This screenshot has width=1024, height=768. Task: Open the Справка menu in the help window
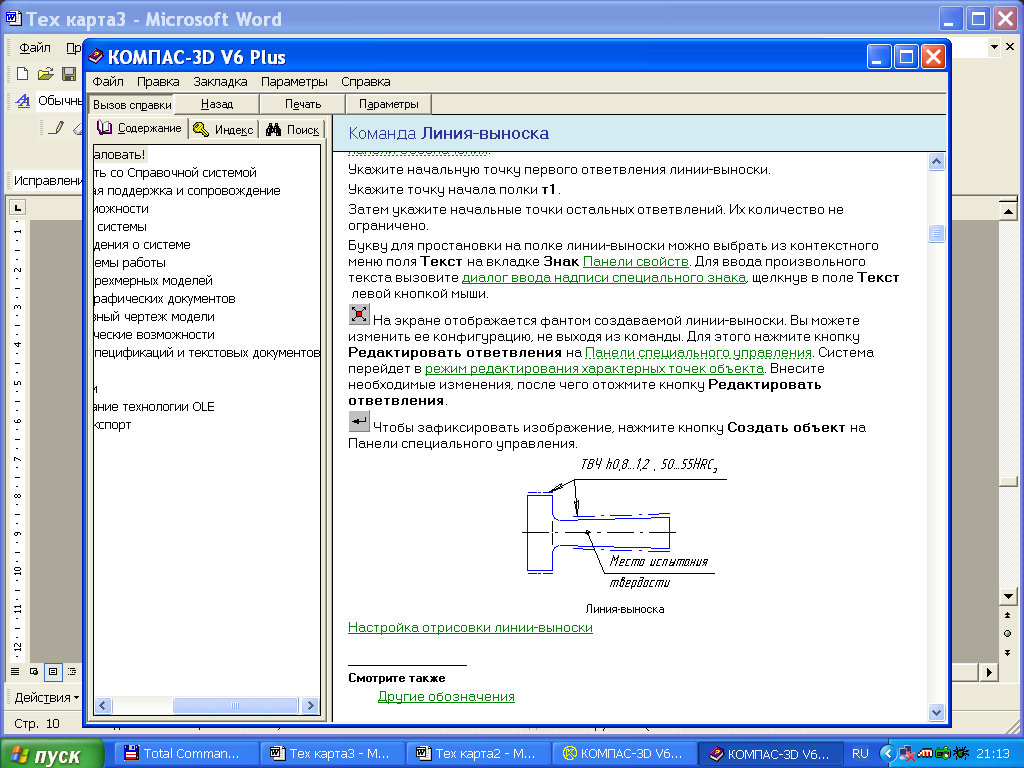[366, 82]
